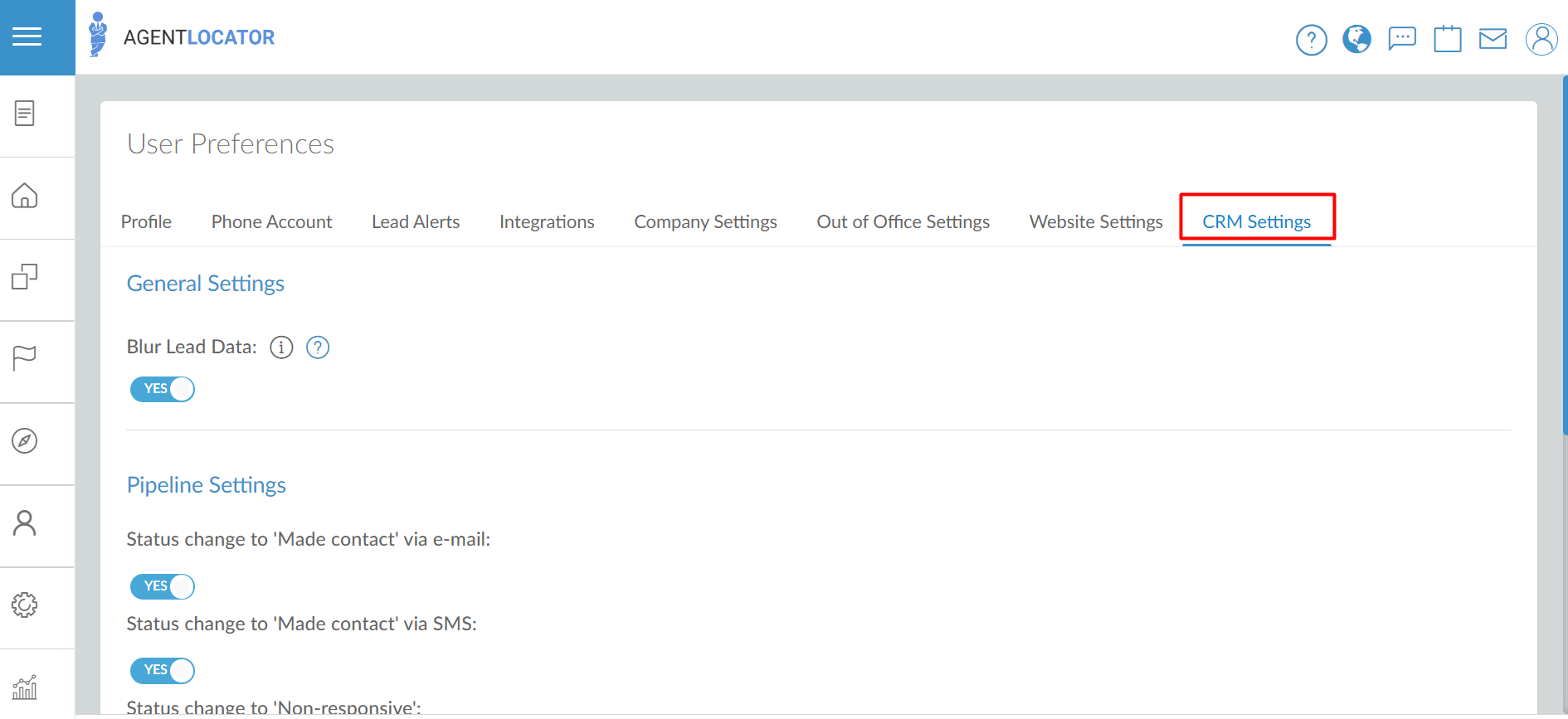The width and height of the screenshot is (1568, 719).
Task: Open the chart reports sidebar icon
Action: 25,687
